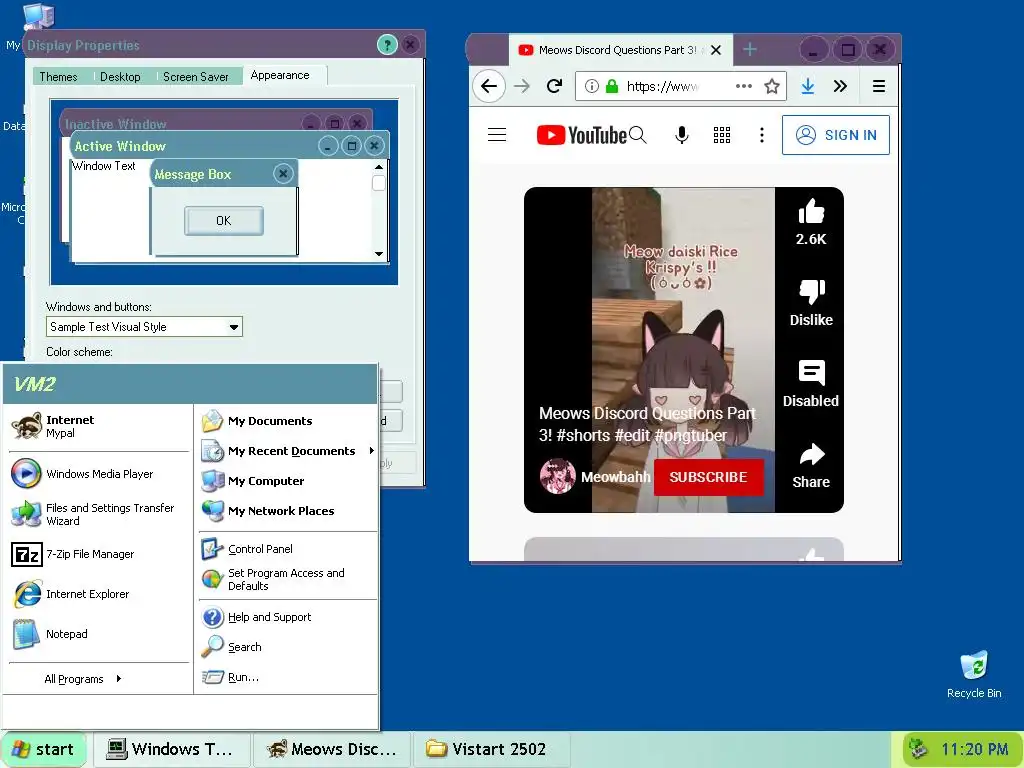This screenshot has width=1024, height=768.
Task: Switch to the Themes tab
Action: click(58, 76)
